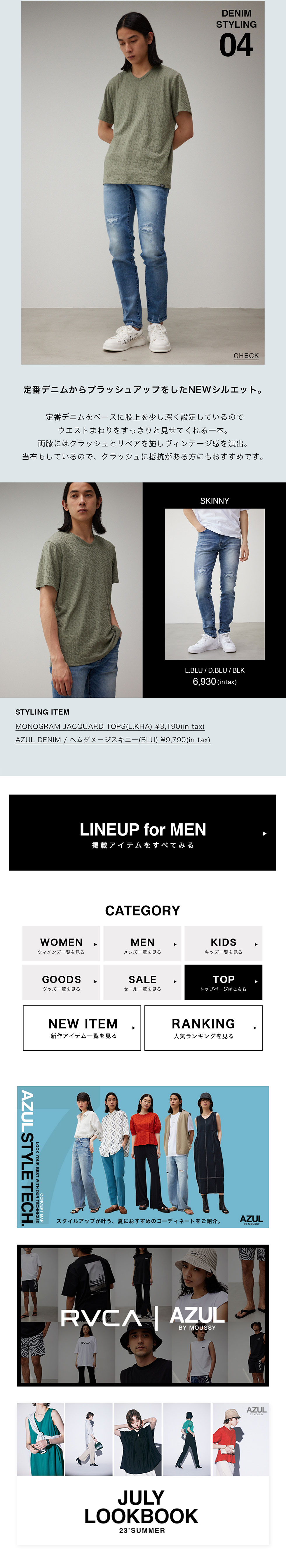The height and width of the screenshot is (1568, 286).
Task: Open the GOODS category
Action: [62, 982]
